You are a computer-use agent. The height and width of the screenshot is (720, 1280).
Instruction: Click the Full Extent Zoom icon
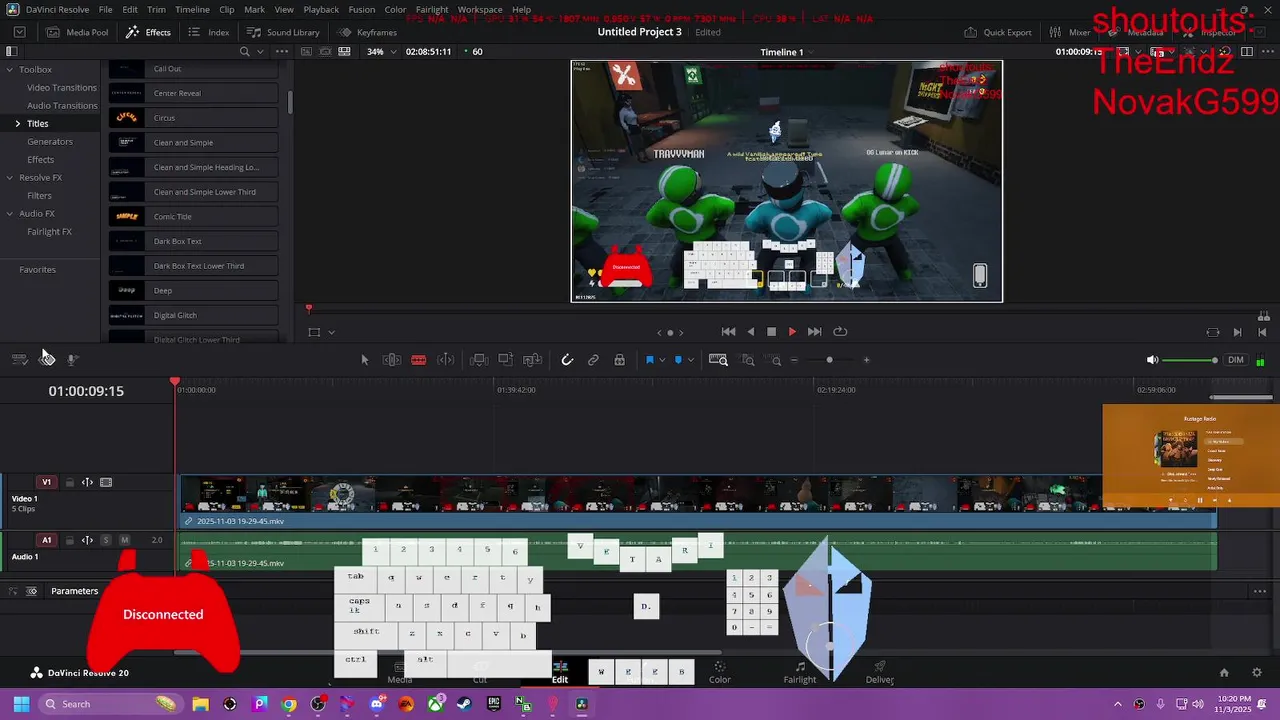click(718, 360)
